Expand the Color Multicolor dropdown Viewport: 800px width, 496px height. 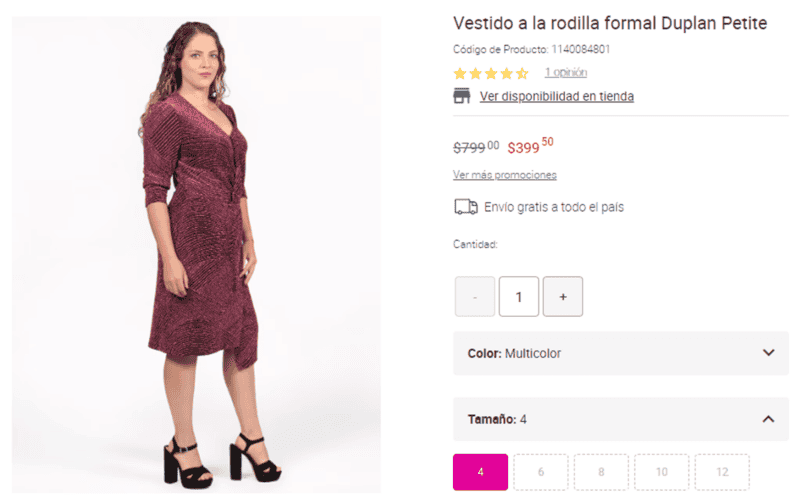pyautogui.click(x=620, y=353)
